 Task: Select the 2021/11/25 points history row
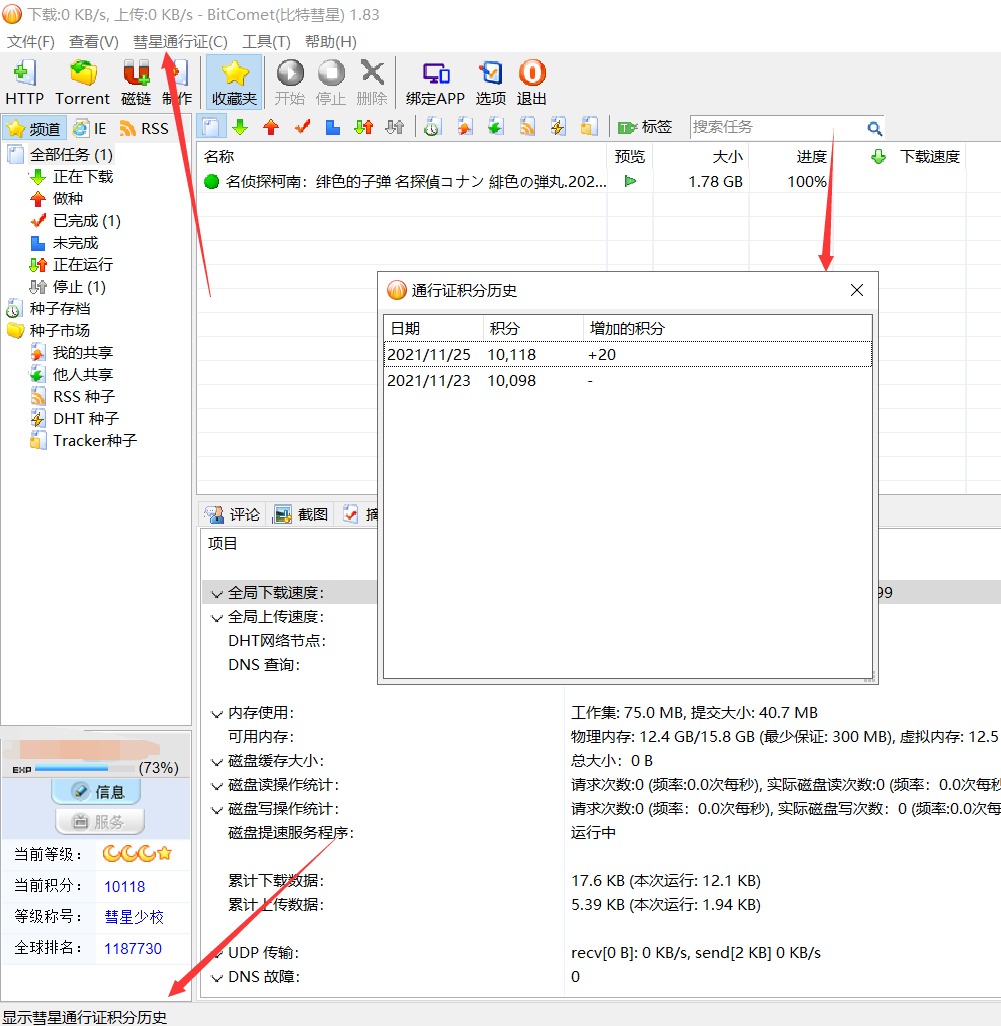point(627,355)
